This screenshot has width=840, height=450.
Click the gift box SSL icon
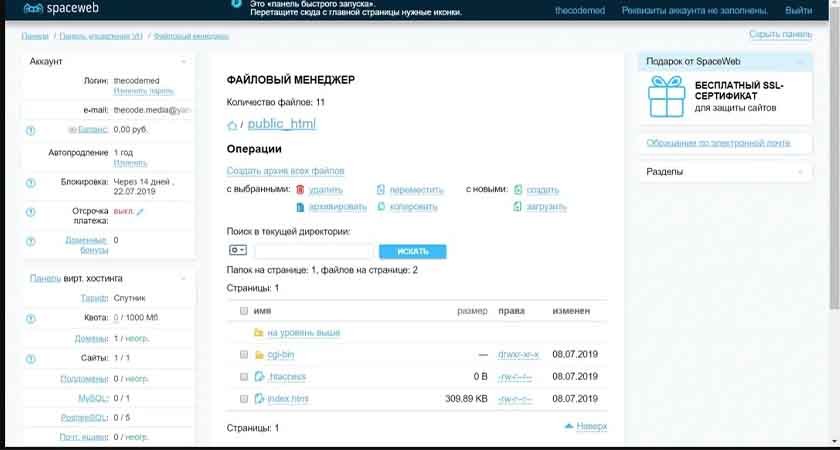pyautogui.click(x=666, y=96)
